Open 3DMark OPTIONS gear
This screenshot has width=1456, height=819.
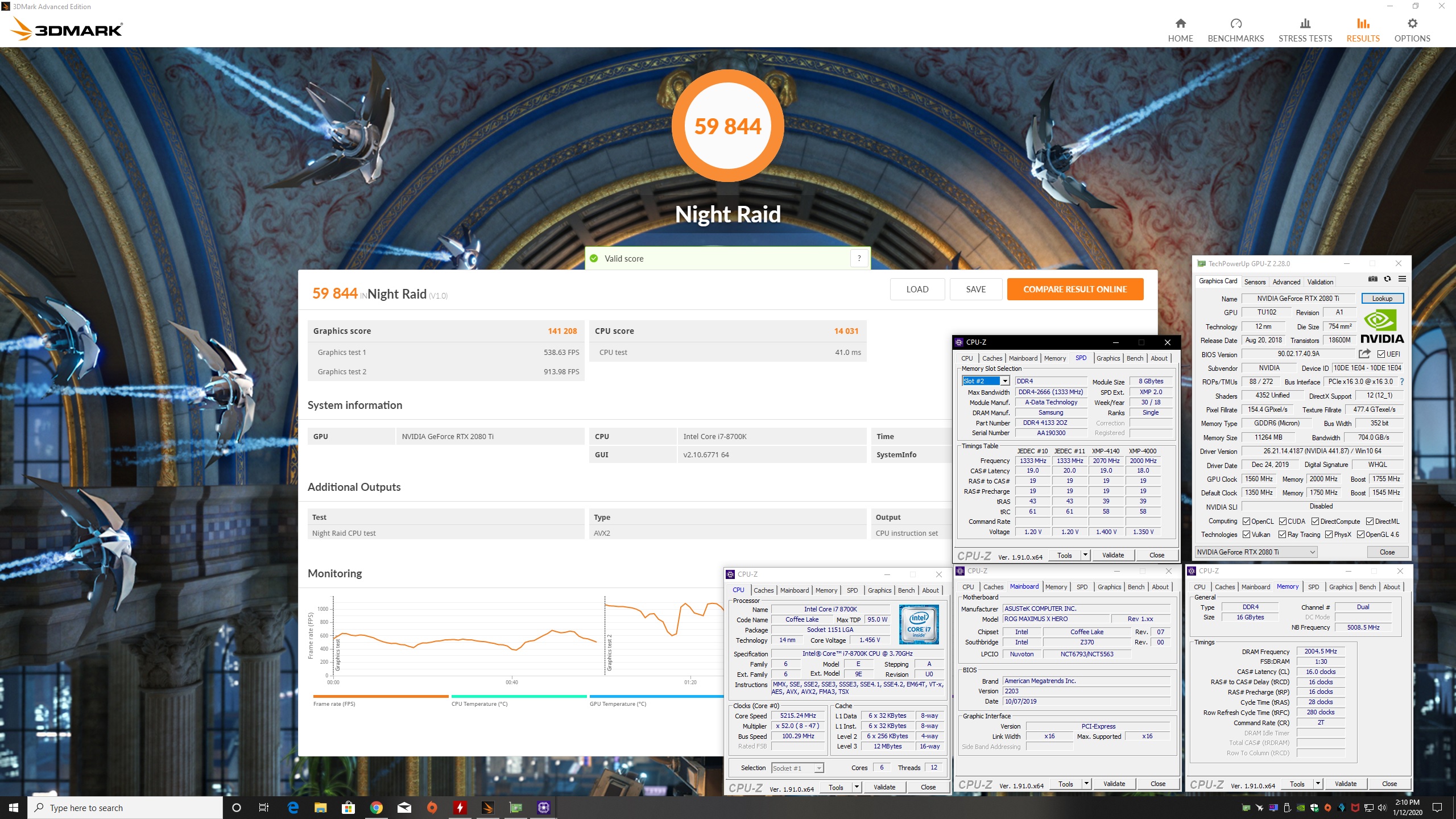tap(1412, 31)
